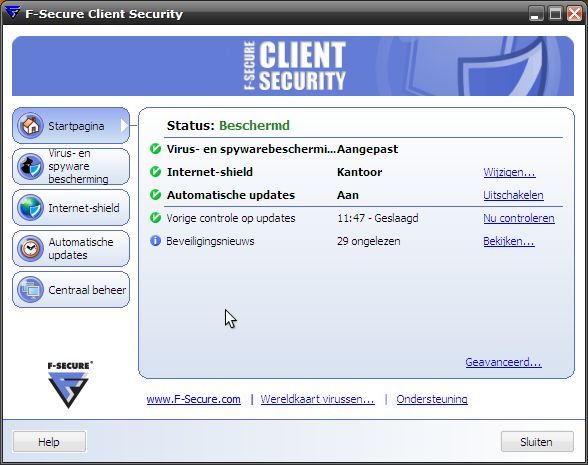The height and width of the screenshot is (465, 588).
Task: Click the Aan value for automatic updates
Action: click(348, 195)
